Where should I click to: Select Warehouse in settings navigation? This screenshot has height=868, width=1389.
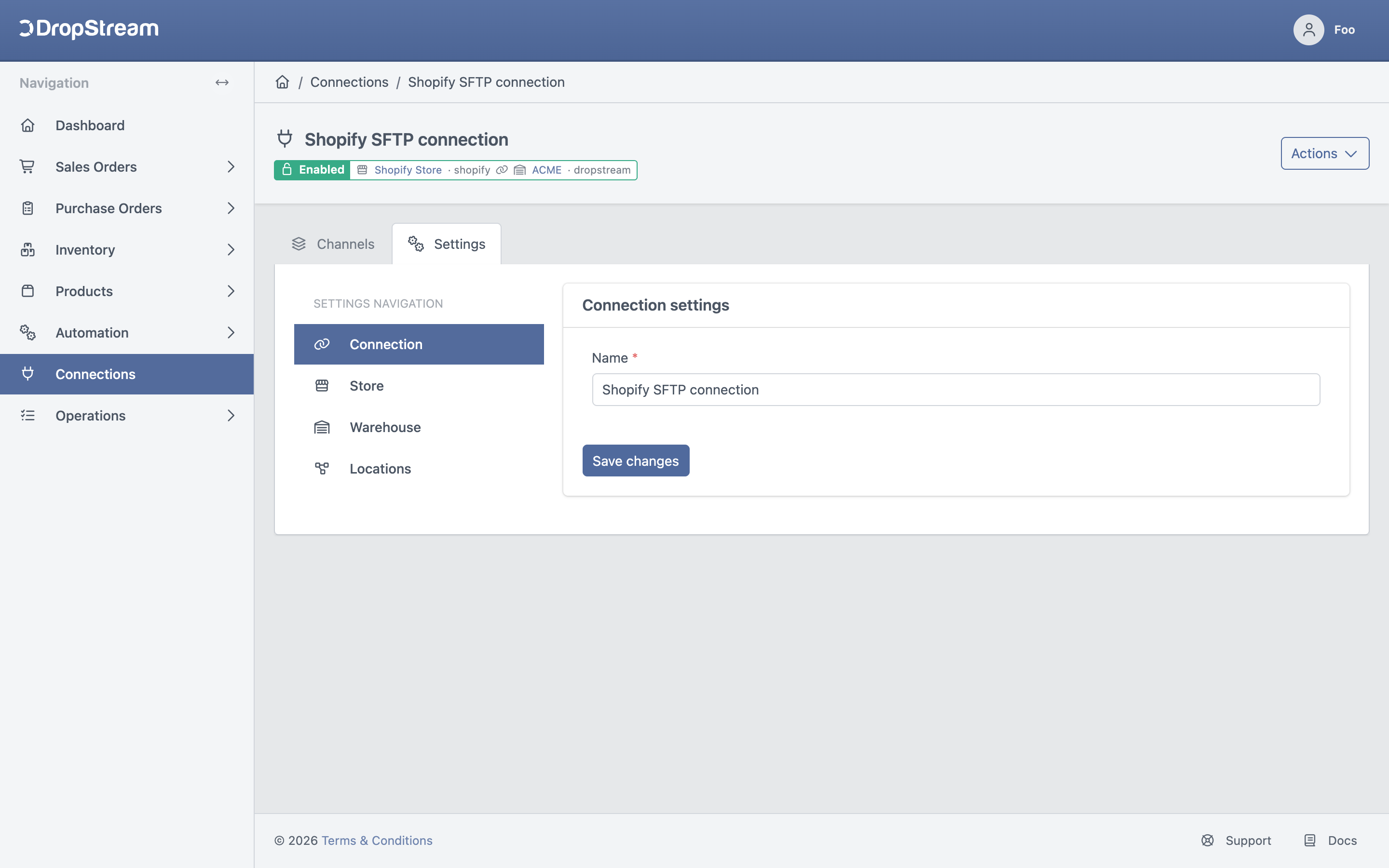point(419,427)
